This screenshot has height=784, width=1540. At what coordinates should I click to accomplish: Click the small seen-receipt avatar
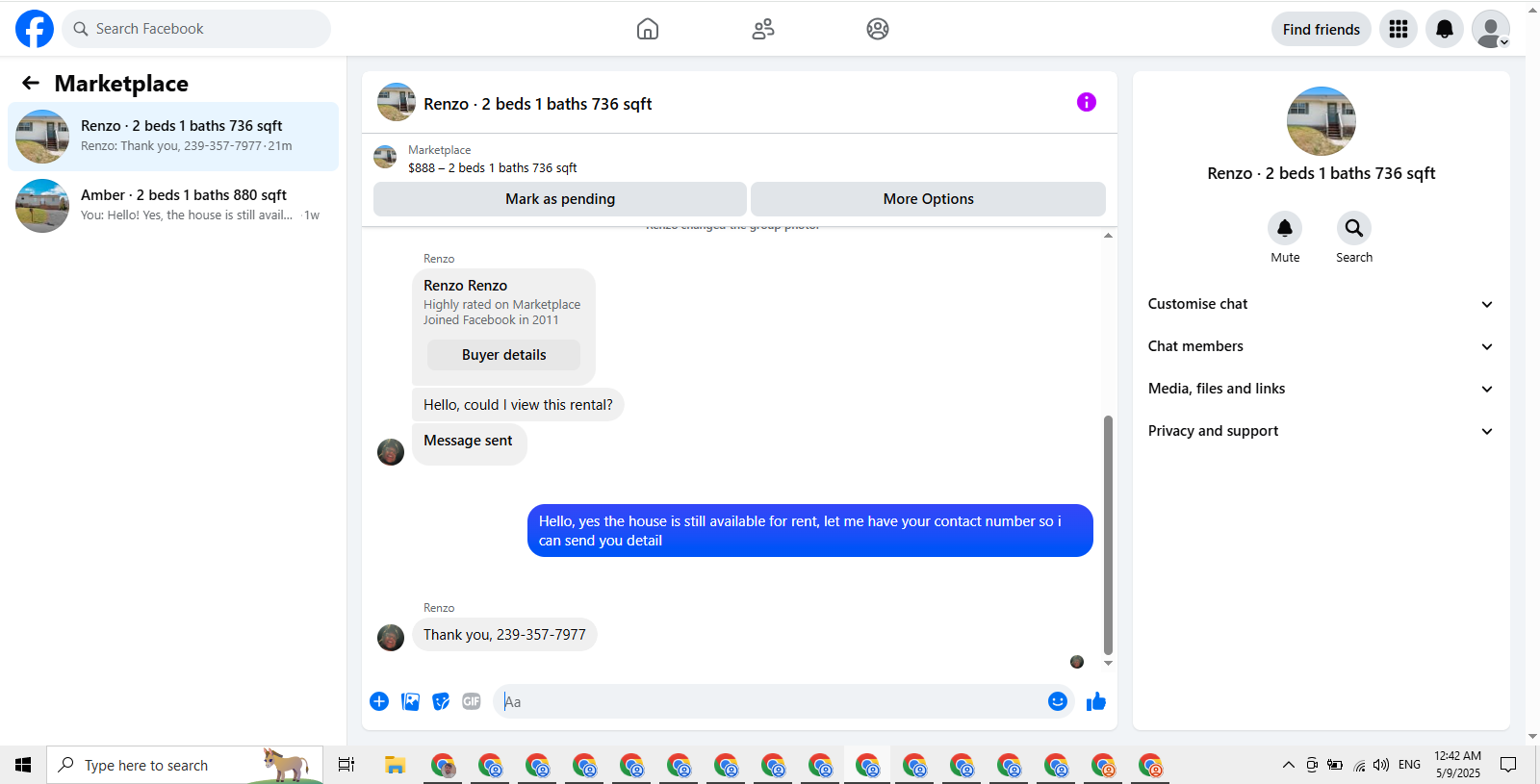tap(1077, 662)
